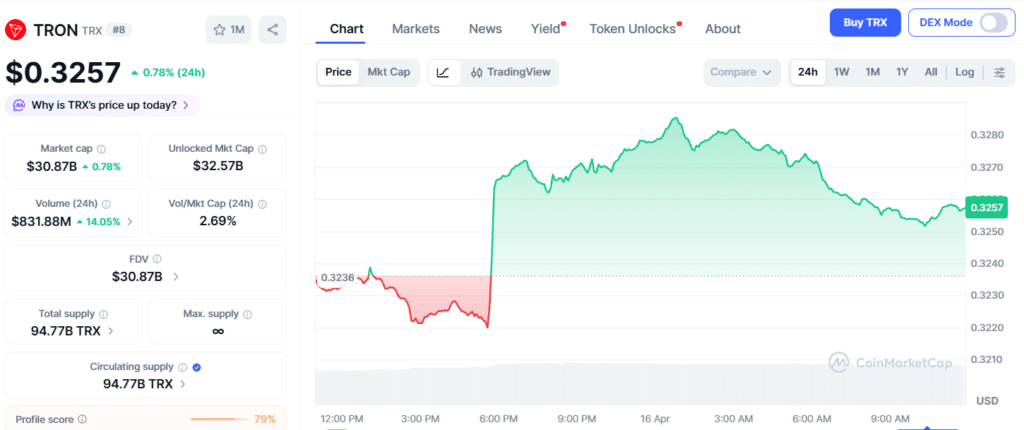The height and width of the screenshot is (430, 1024).
Task: Click the #8 rank badge
Action: (x=118, y=29)
